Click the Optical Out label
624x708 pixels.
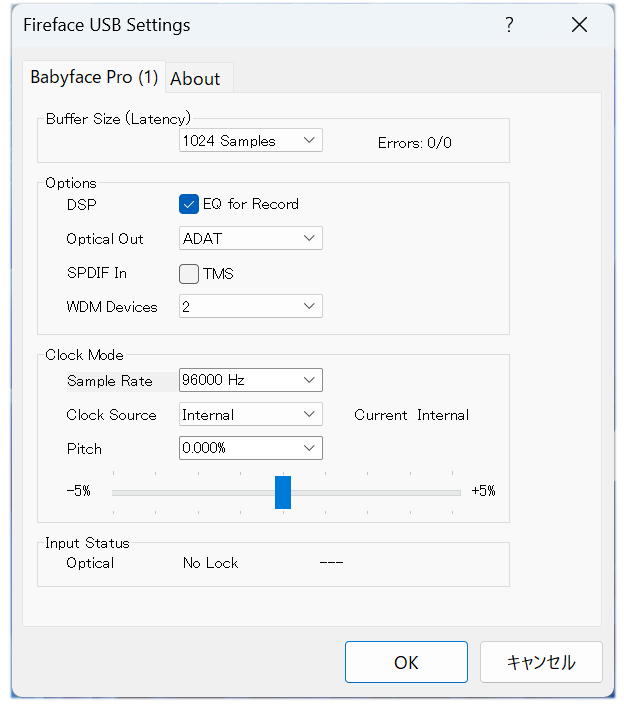coord(105,239)
